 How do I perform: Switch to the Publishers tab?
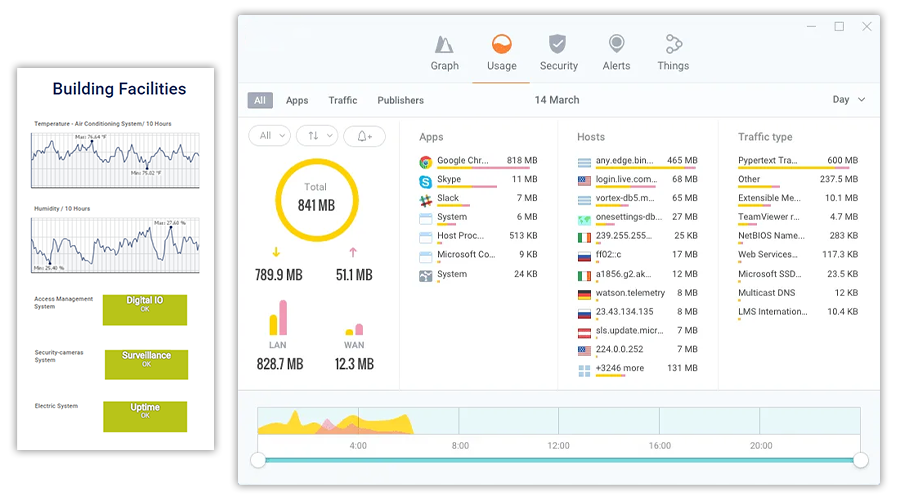point(400,101)
